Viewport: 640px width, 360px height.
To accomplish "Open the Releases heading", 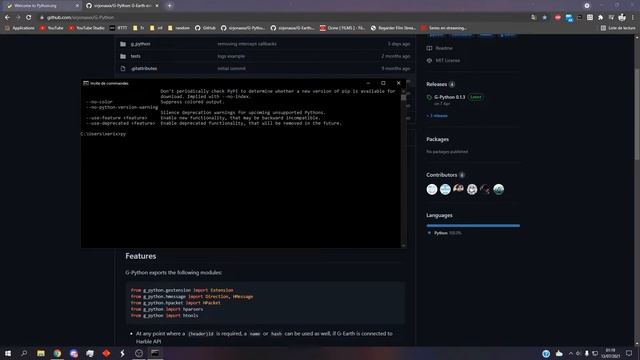I will click(x=436, y=84).
